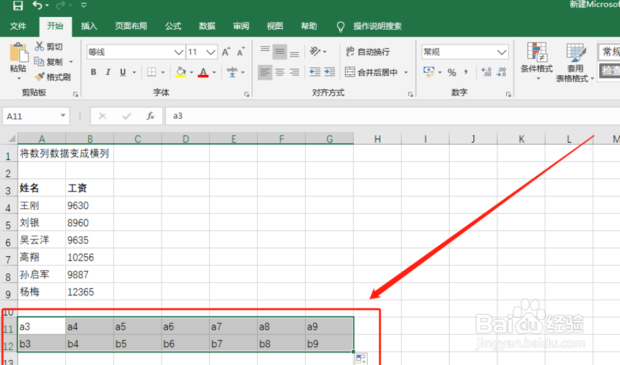Screen dimensions: 620x365
Task: Click the Redo arrow icon
Action: (60, 5)
